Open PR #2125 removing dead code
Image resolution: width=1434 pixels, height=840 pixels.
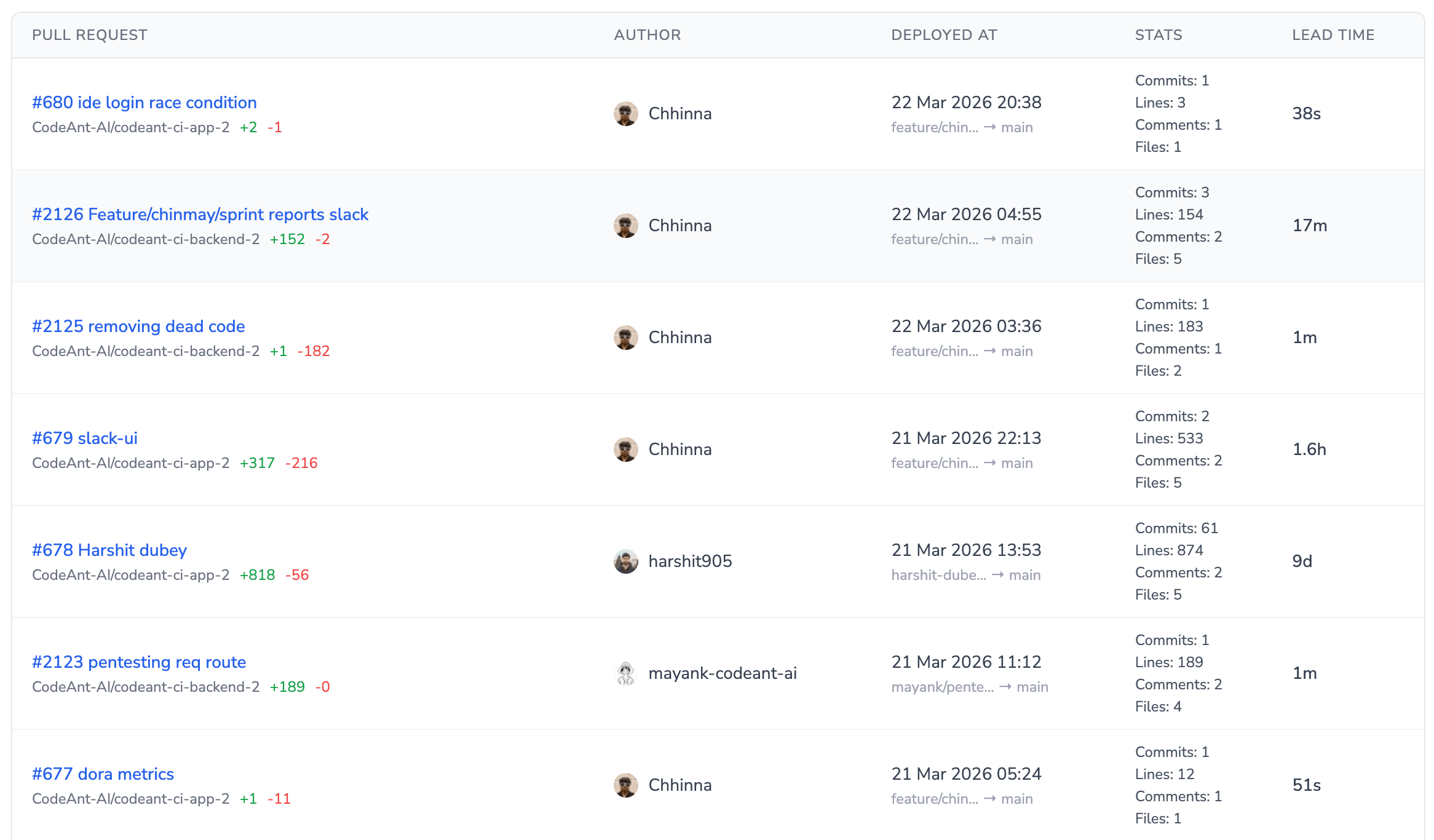[x=138, y=326]
